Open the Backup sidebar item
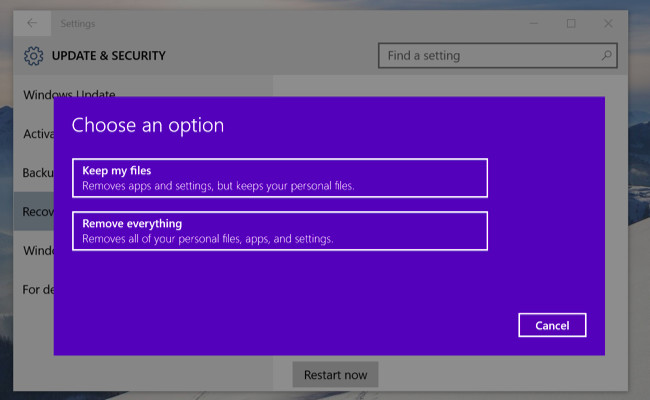Viewport: 650px width, 400px height. 38,172
